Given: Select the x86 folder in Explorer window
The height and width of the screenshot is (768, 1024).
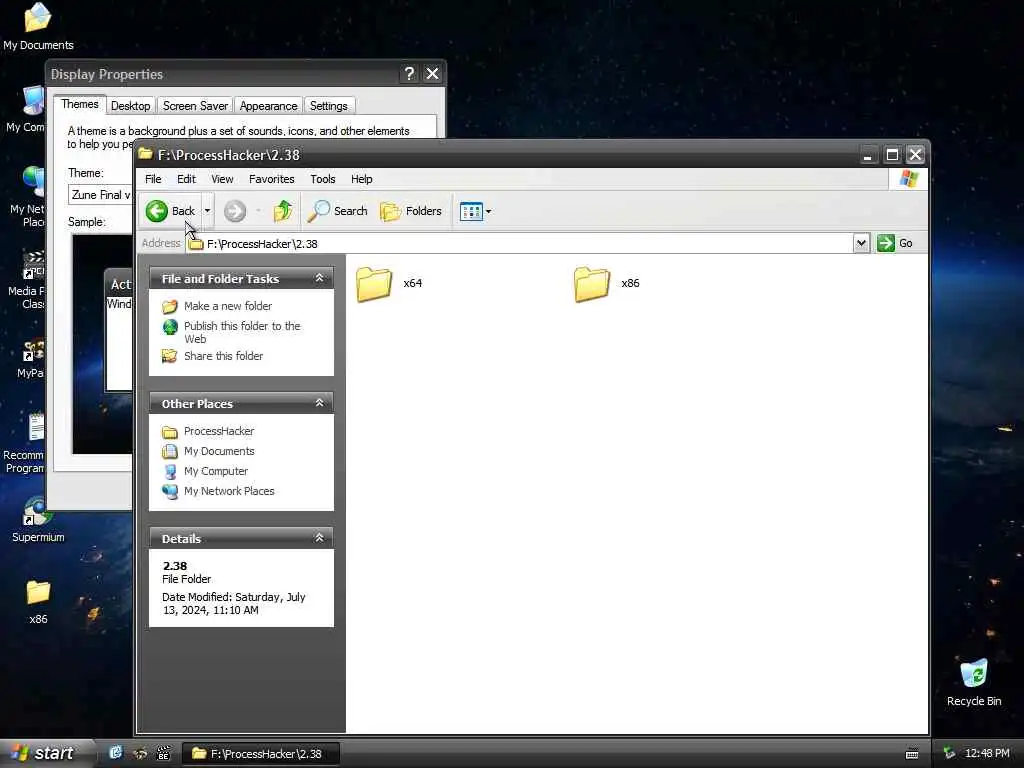Looking at the screenshot, I should pos(607,284).
